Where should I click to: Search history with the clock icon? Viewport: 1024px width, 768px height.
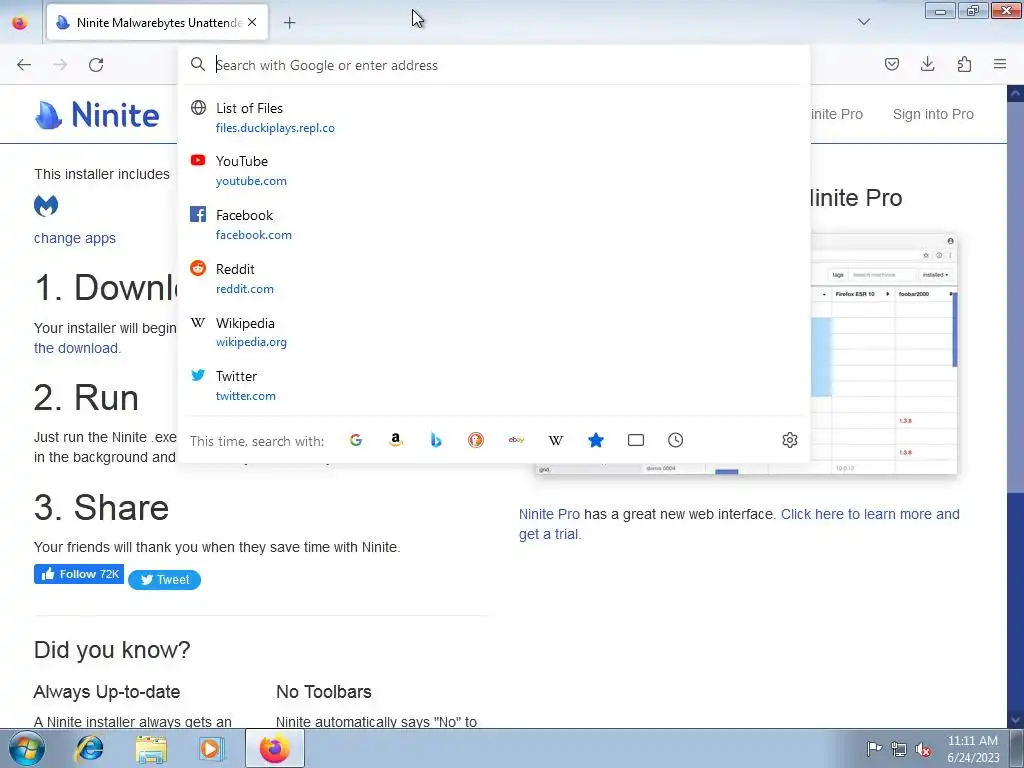[x=675, y=440]
